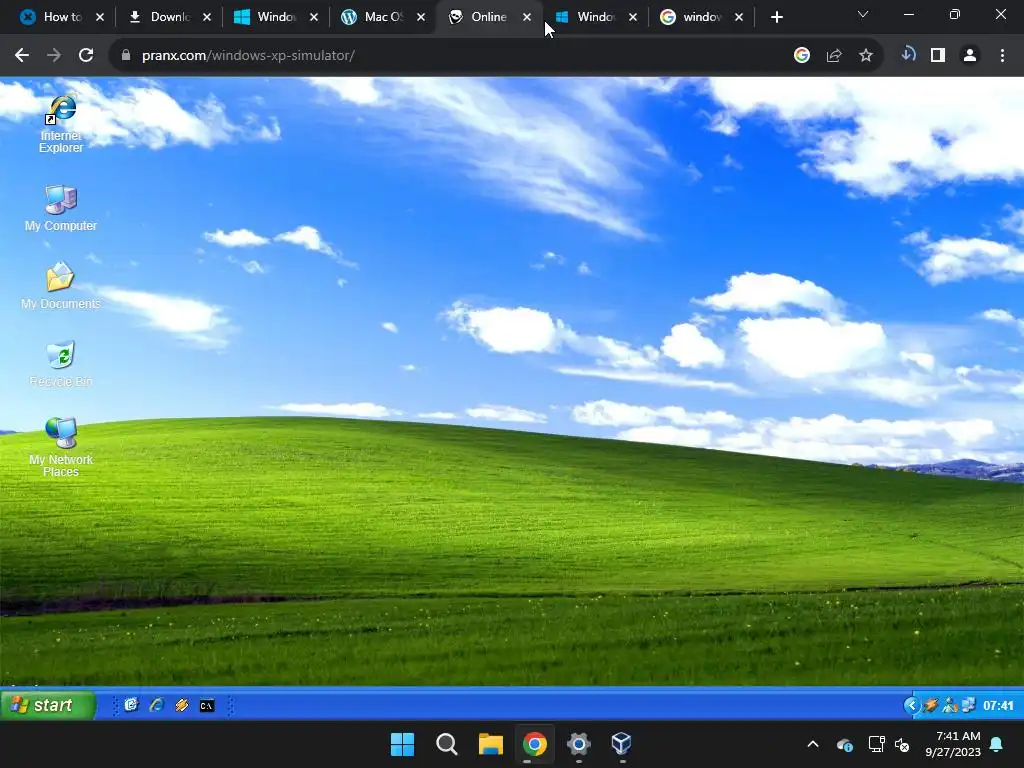Switch to the "How to" browser tab
1024x768 pixels.
pyautogui.click(x=62, y=17)
